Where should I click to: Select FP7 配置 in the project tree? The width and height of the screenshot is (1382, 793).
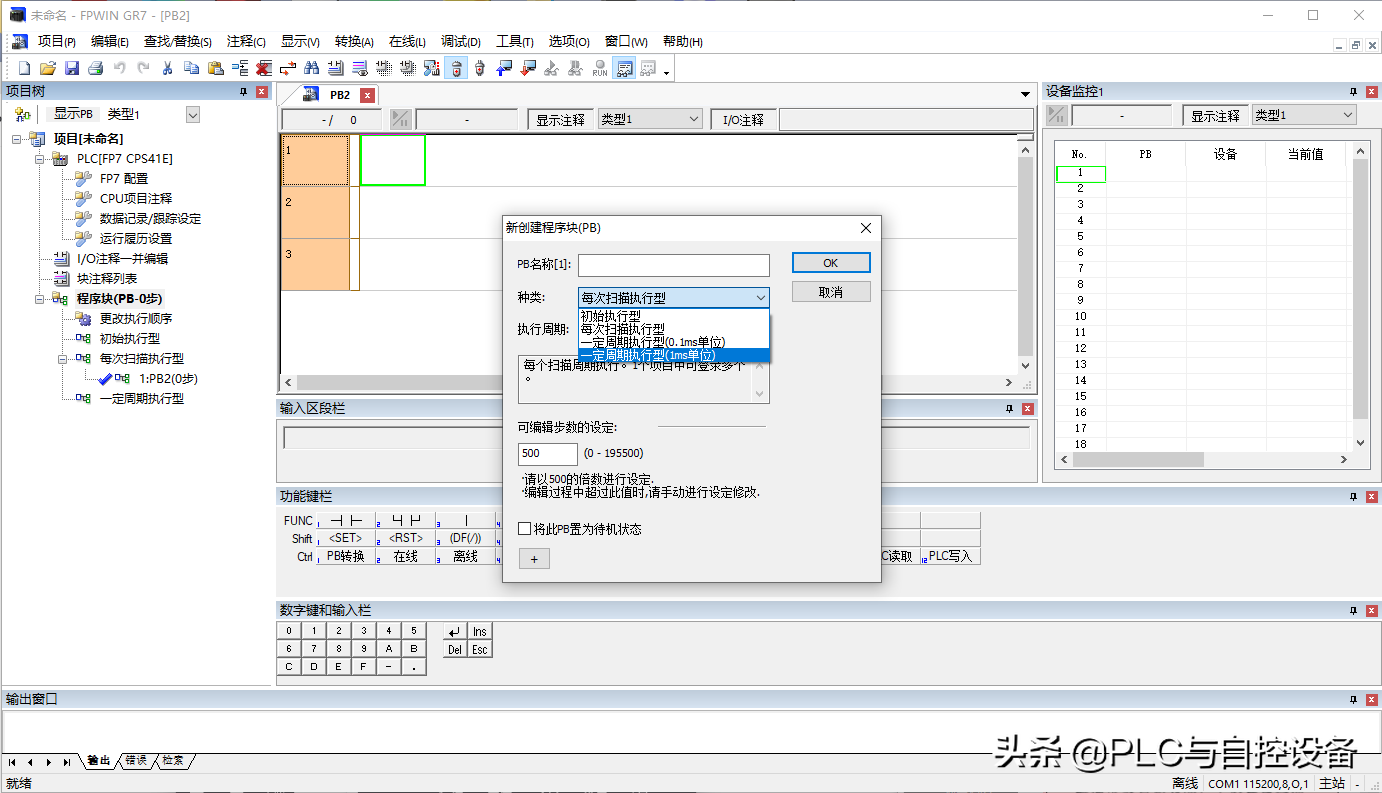[x=123, y=178]
